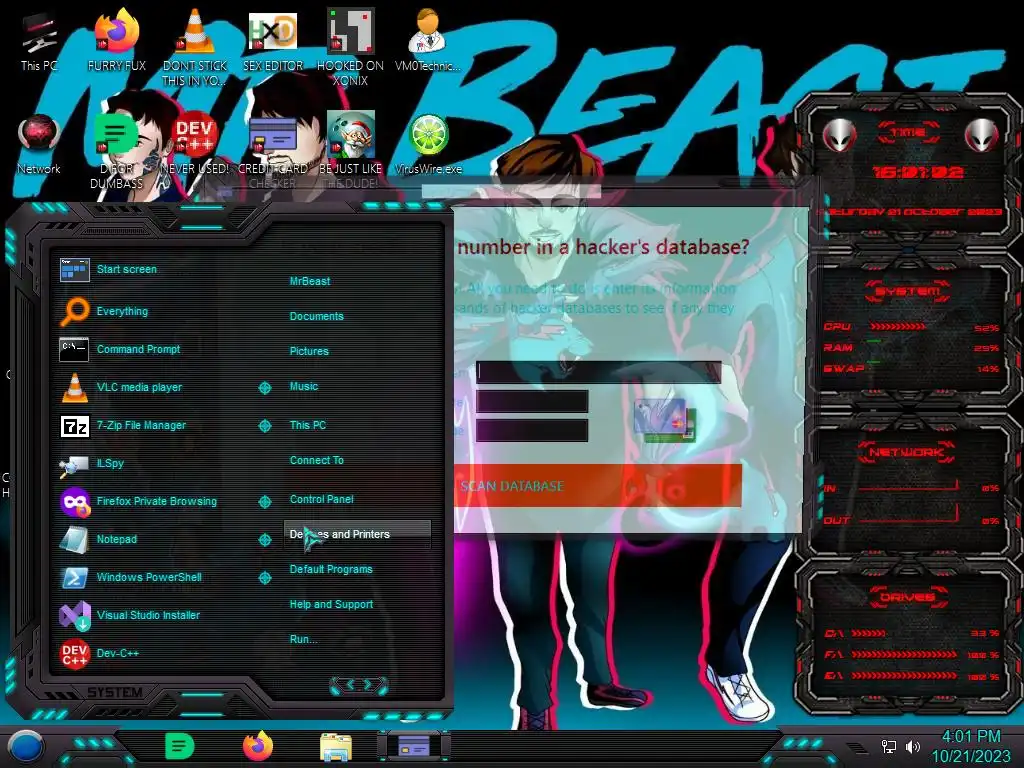Expand 7-Zip File Manager jump list arrow
The width and height of the screenshot is (1024, 768).
point(264,425)
